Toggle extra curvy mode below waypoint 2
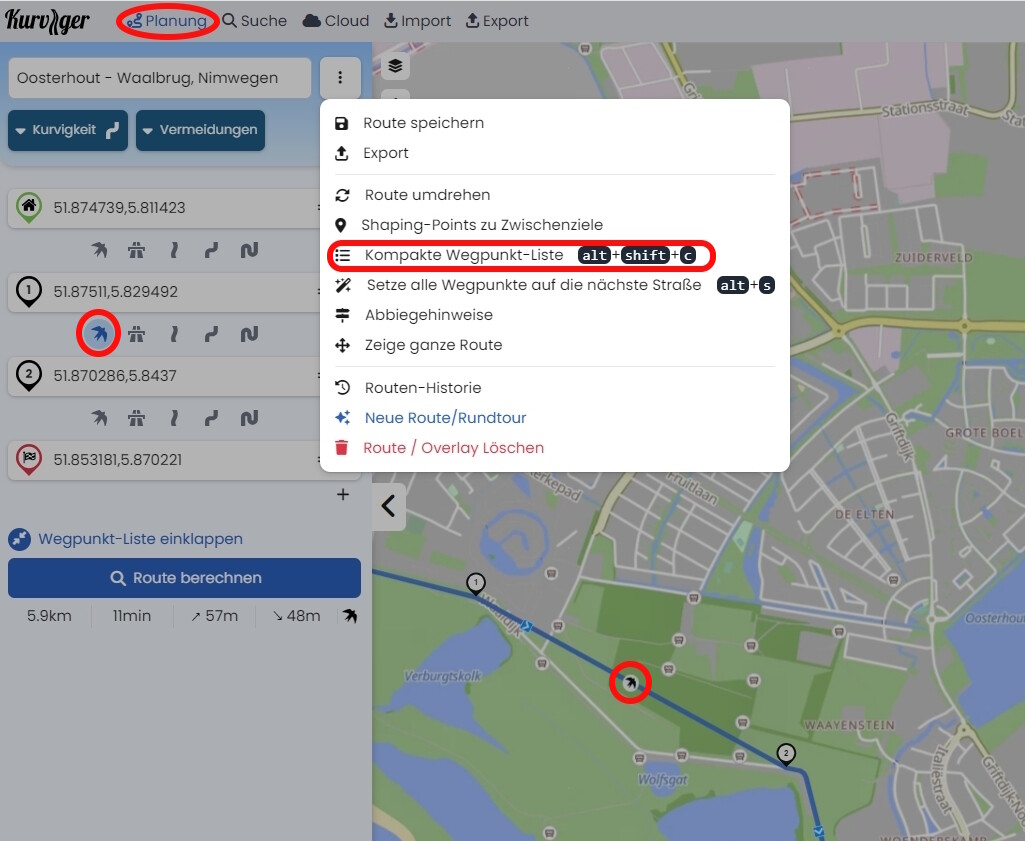Image resolution: width=1025 pixels, height=841 pixels. 249,418
